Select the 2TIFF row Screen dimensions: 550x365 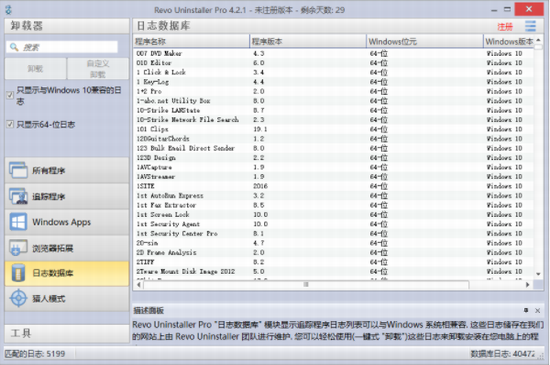click(x=333, y=262)
